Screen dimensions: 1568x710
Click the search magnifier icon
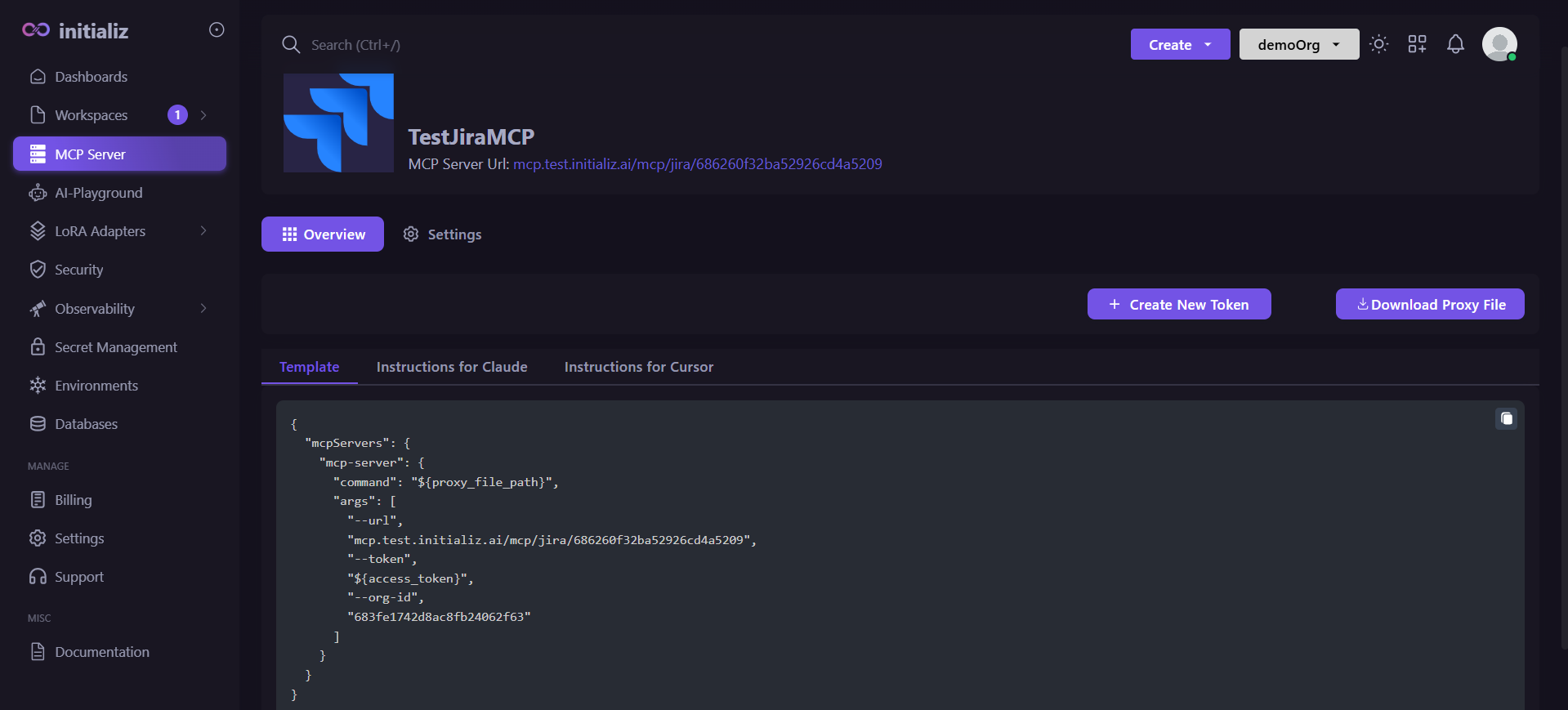point(291,45)
